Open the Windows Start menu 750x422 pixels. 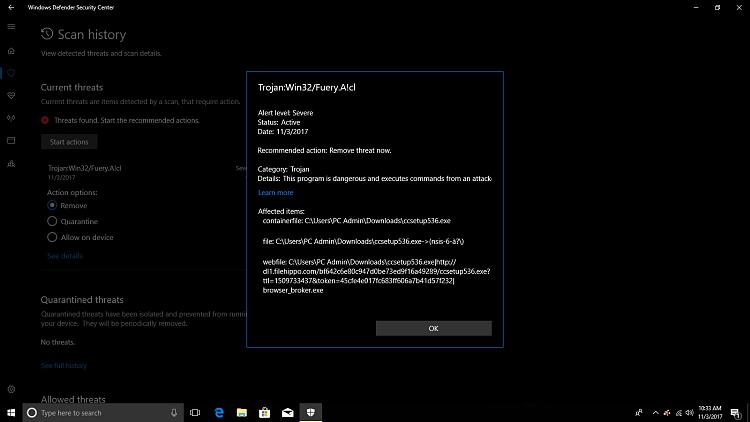pos(11,412)
